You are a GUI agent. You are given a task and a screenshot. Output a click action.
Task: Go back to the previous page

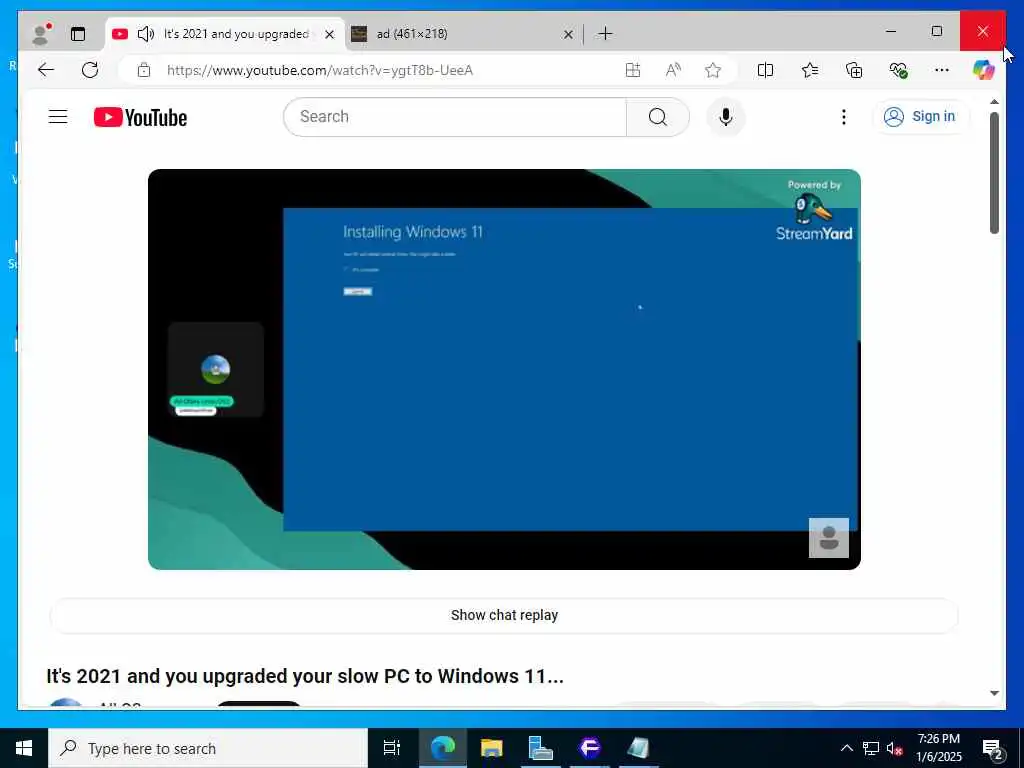[46, 70]
